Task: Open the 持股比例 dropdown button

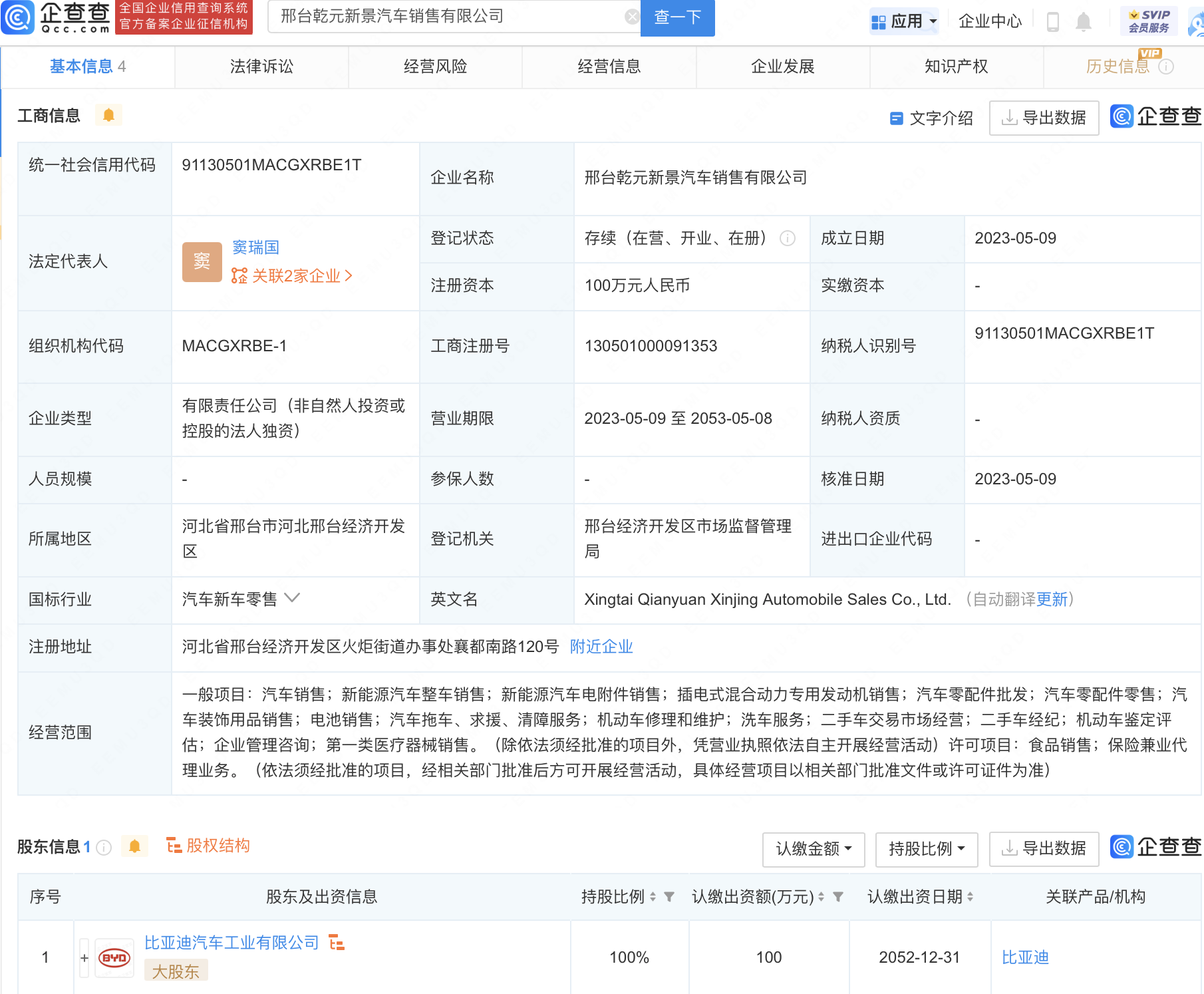Action: tap(927, 849)
